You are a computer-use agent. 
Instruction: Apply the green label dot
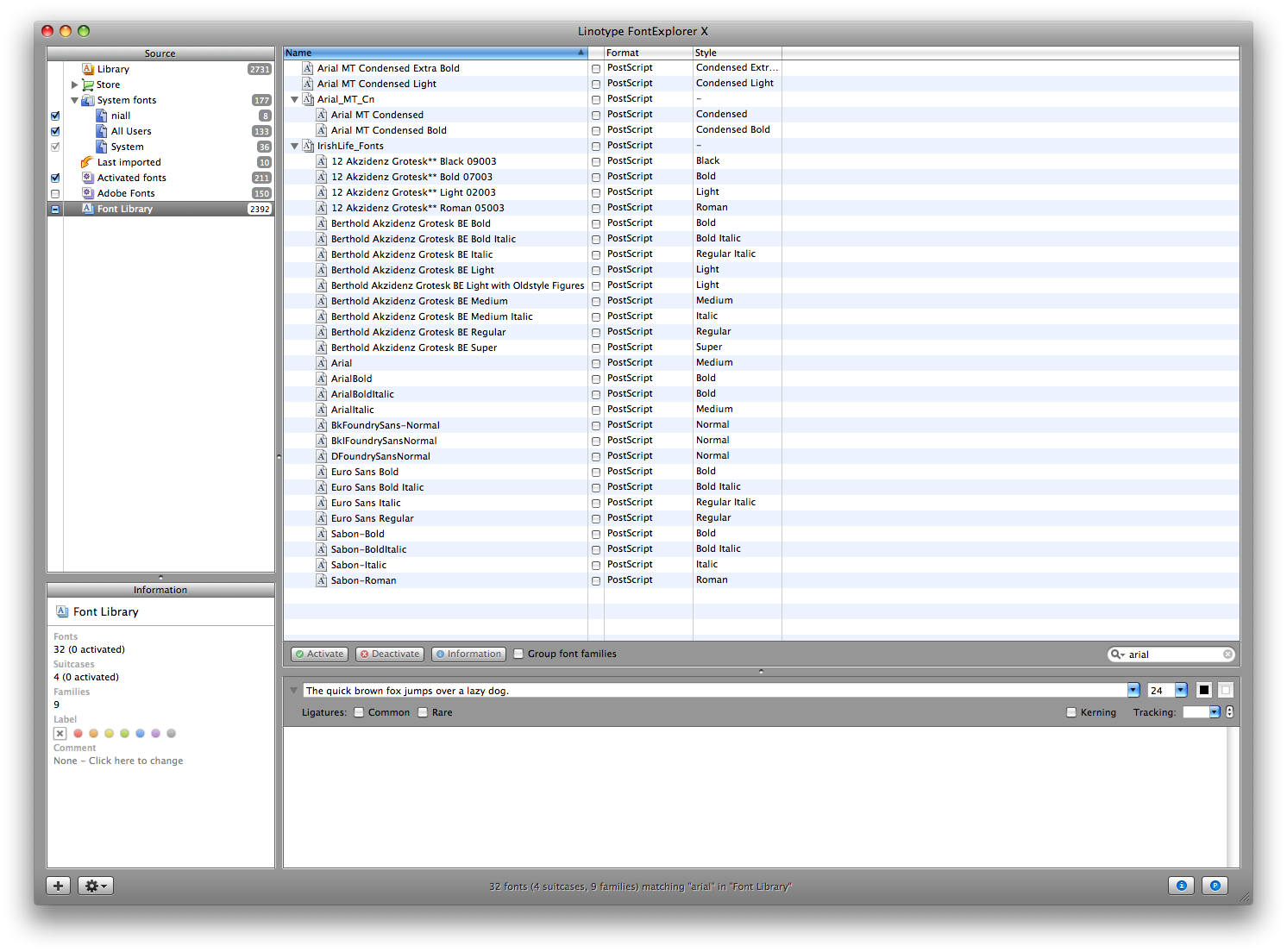124,734
